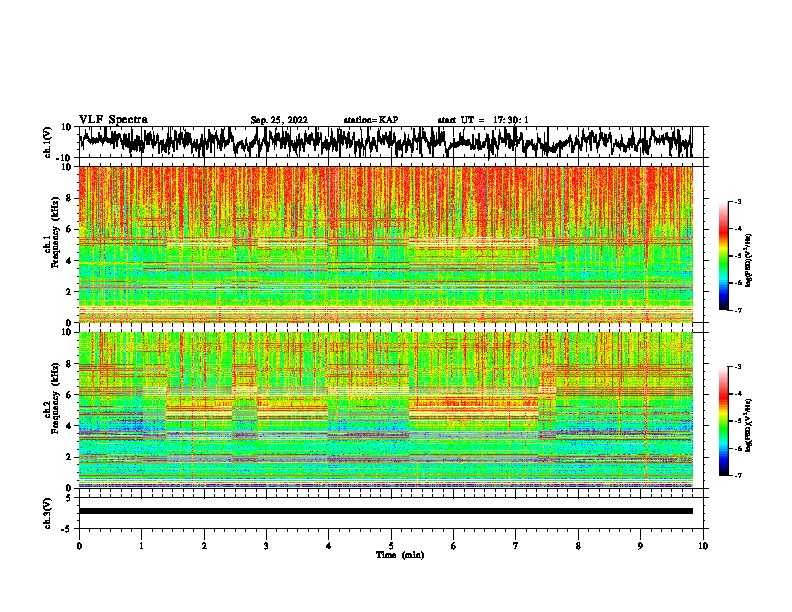The width and height of the screenshot is (792, 612).
Task: Click ch.2 spectrogram frequency tick "2"
Action: pyautogui.click(x=69, y=457)
